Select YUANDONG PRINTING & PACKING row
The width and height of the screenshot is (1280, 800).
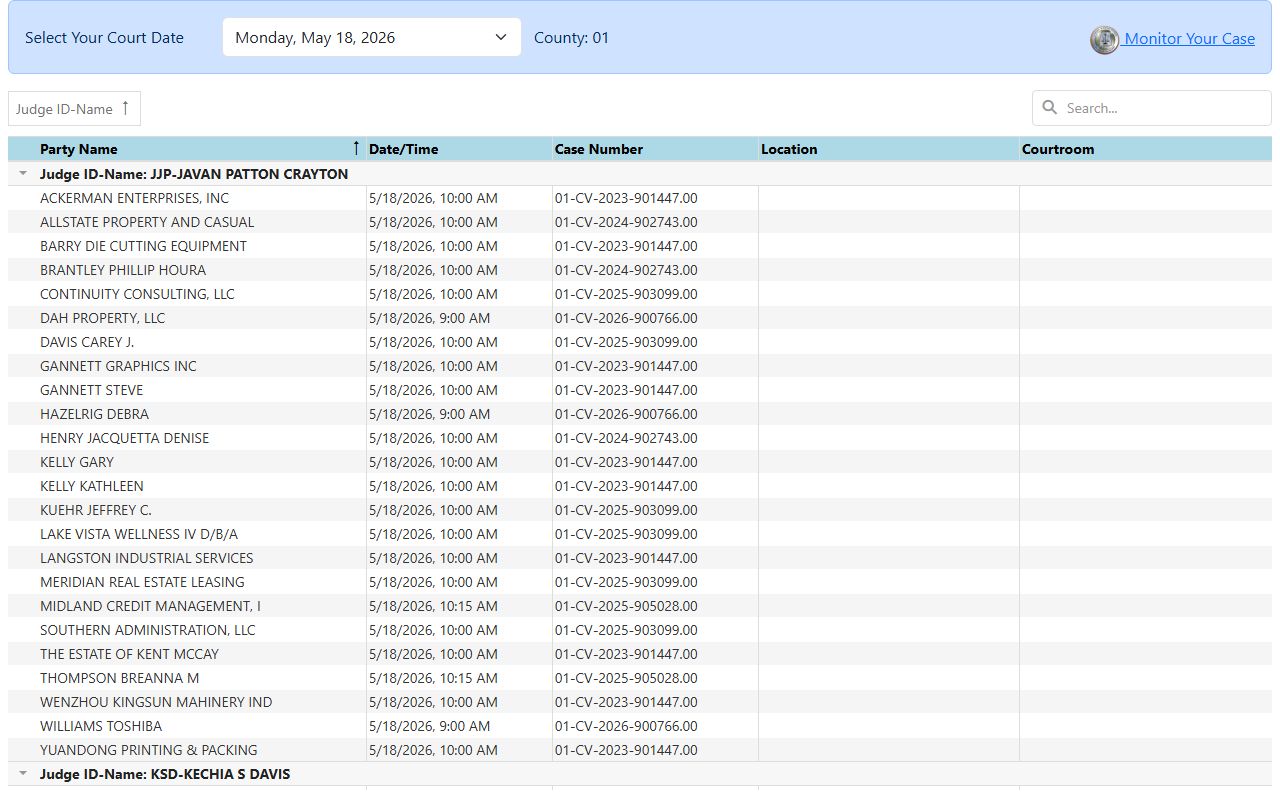(x=640, y=750)
